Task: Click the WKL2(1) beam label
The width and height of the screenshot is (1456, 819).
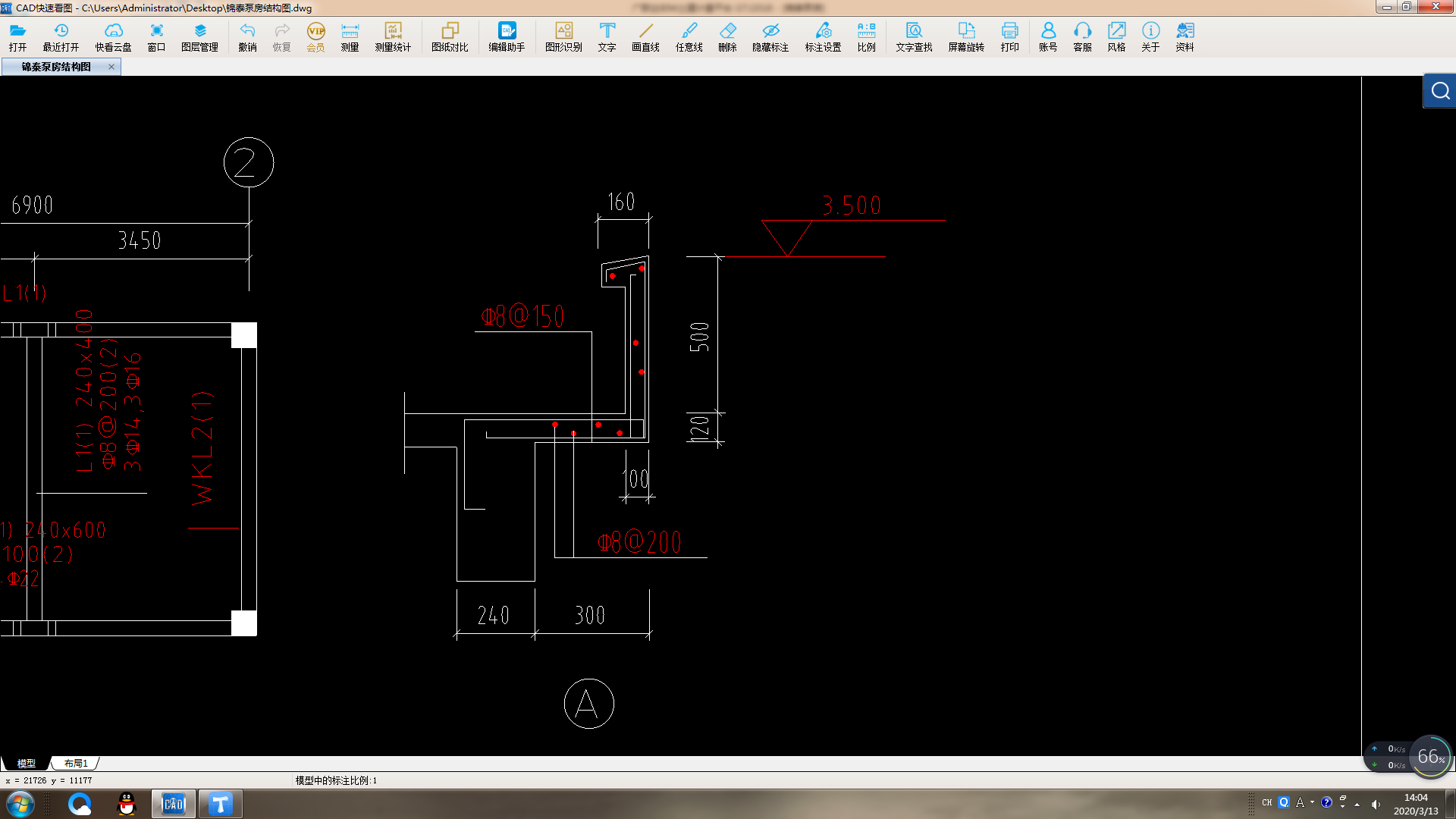Action: pyautogui.click(x=202, y=448)
